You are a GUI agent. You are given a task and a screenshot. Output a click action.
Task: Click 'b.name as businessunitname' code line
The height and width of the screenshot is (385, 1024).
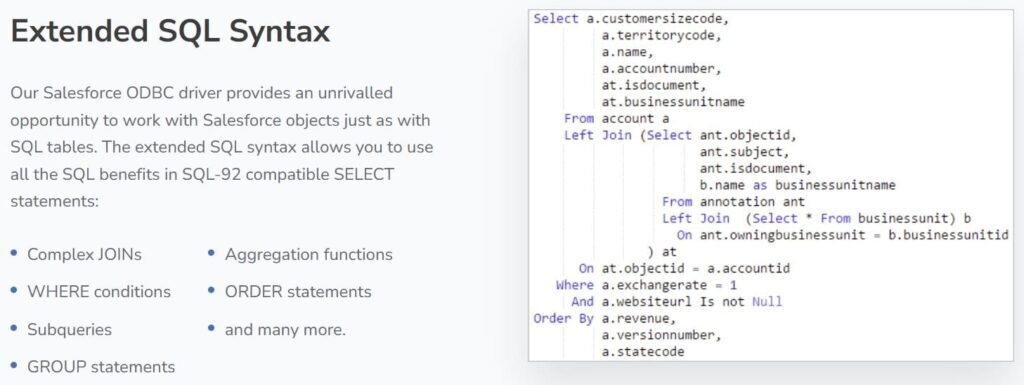(x=797, y=185)
